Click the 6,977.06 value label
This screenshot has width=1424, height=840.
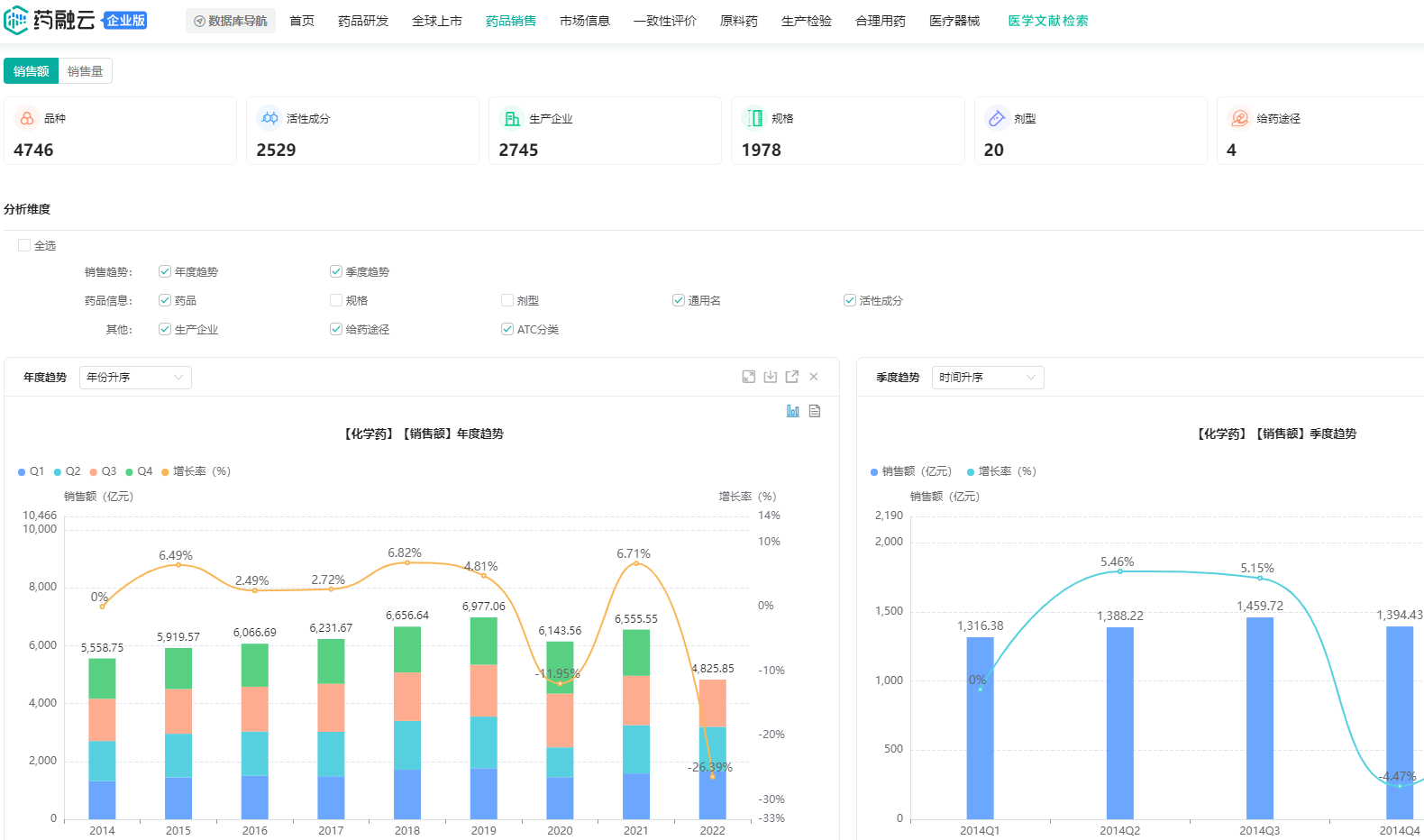point(484,607)
